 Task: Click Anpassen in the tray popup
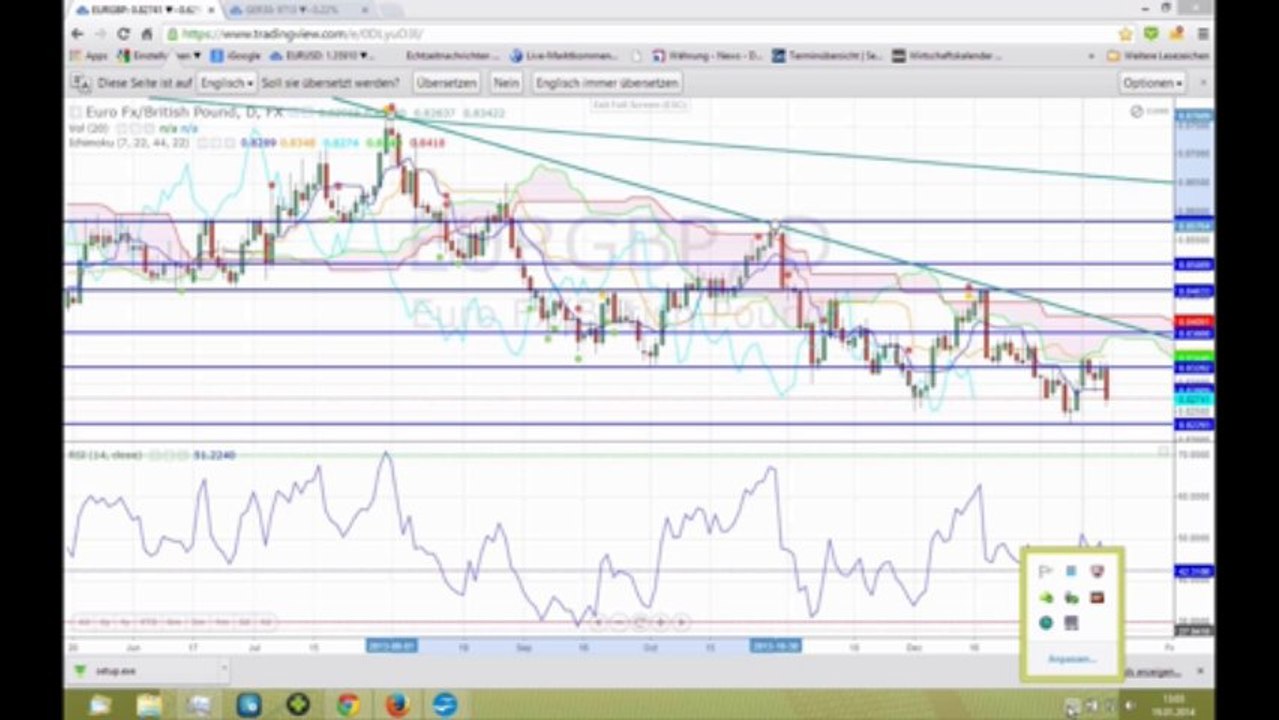[1071, 659]
